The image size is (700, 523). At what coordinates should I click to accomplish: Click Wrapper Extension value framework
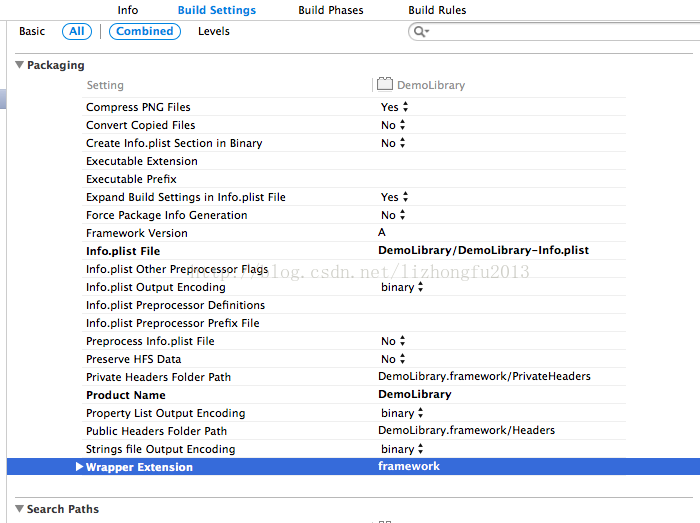click(409, 466)
